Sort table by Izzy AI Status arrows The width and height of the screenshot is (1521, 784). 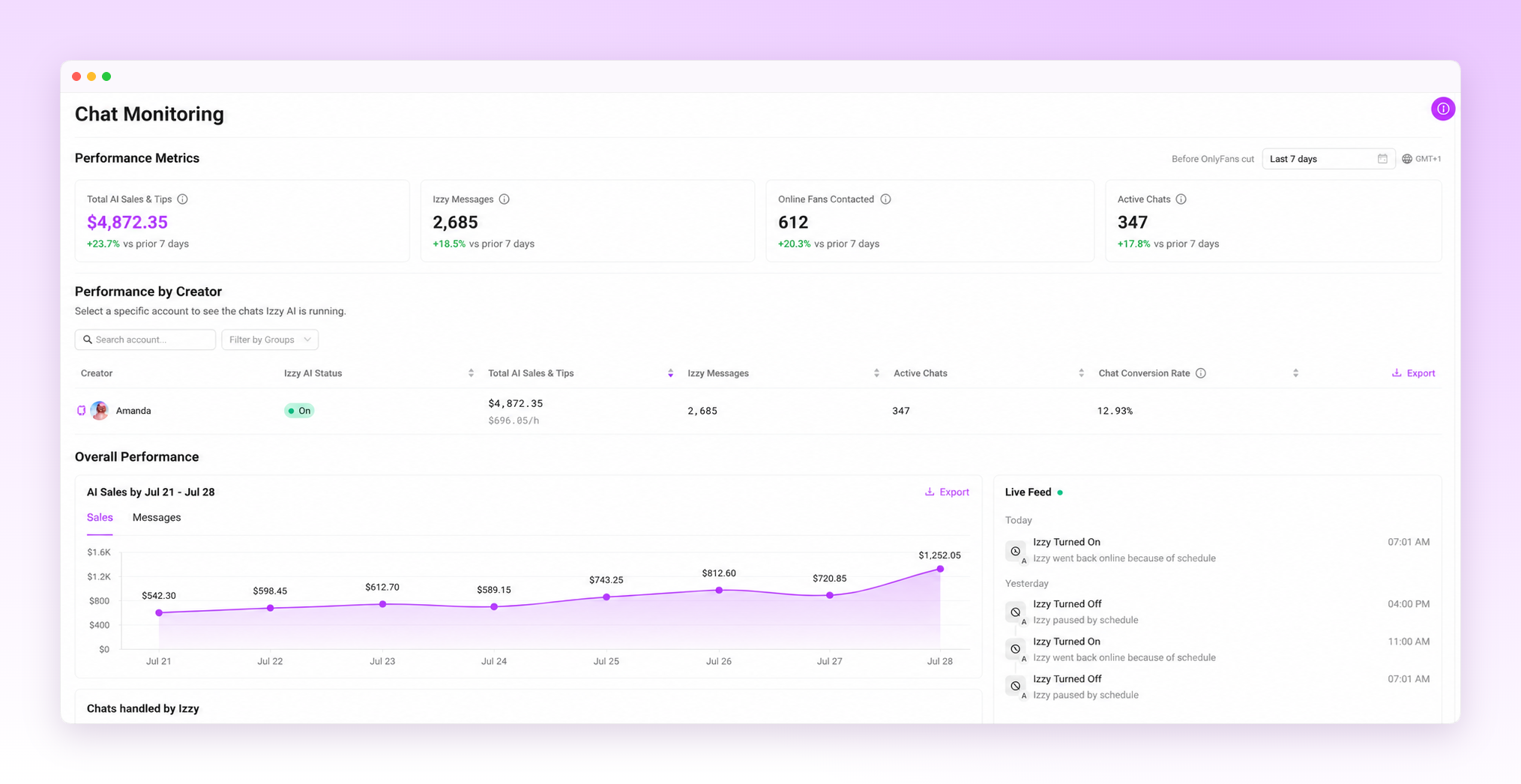point(471,373)
